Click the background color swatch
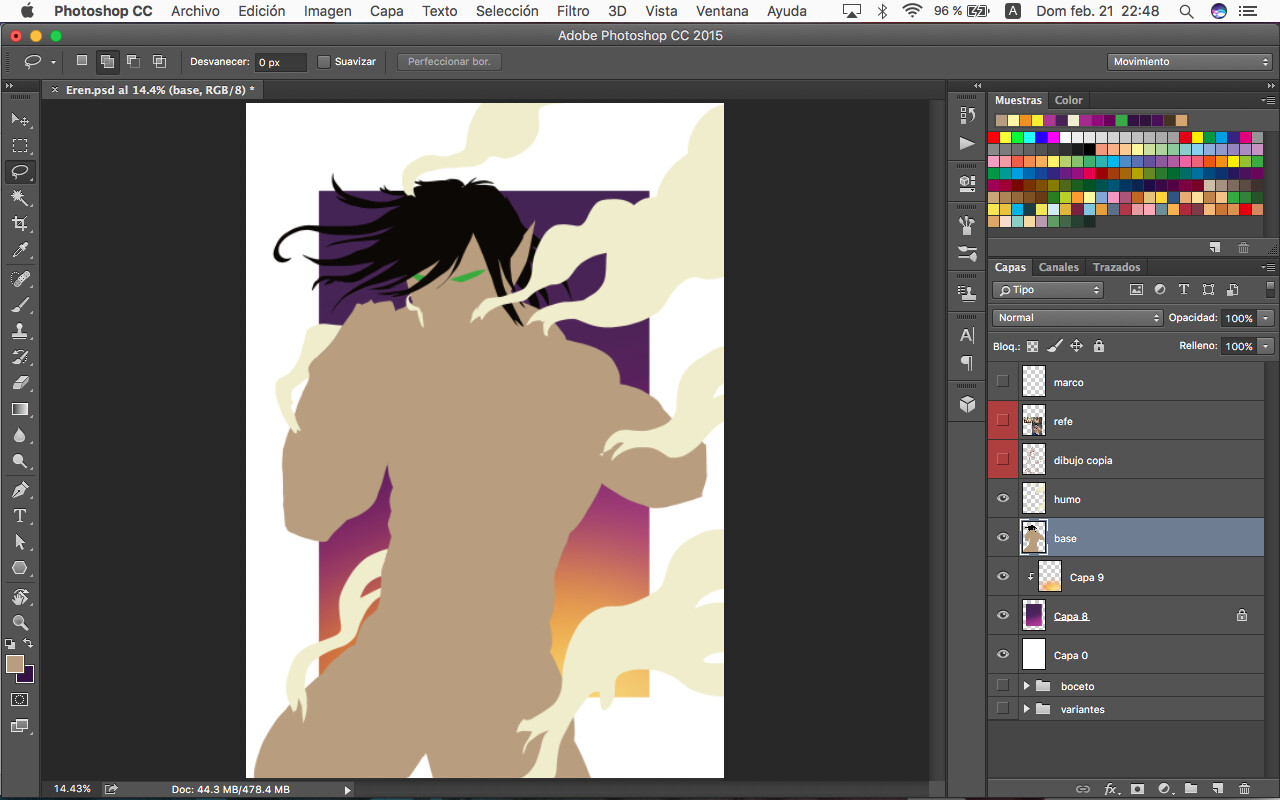 [28, 677]
